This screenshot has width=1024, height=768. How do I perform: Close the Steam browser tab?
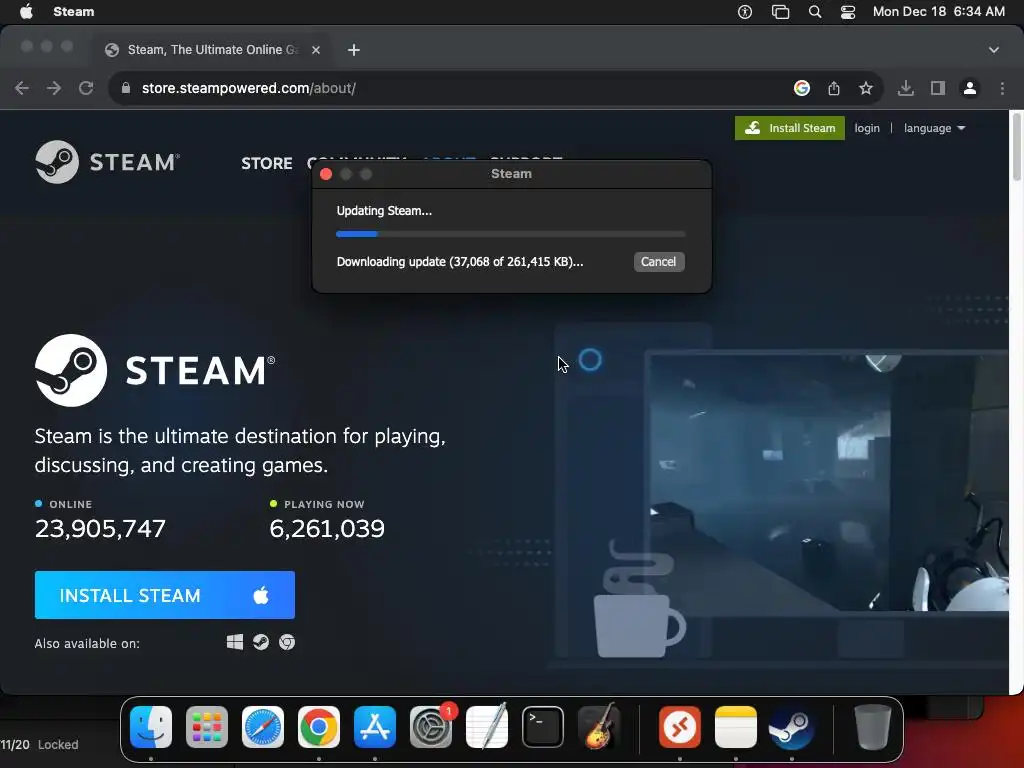pyautogui.click(x=316, y=50)
